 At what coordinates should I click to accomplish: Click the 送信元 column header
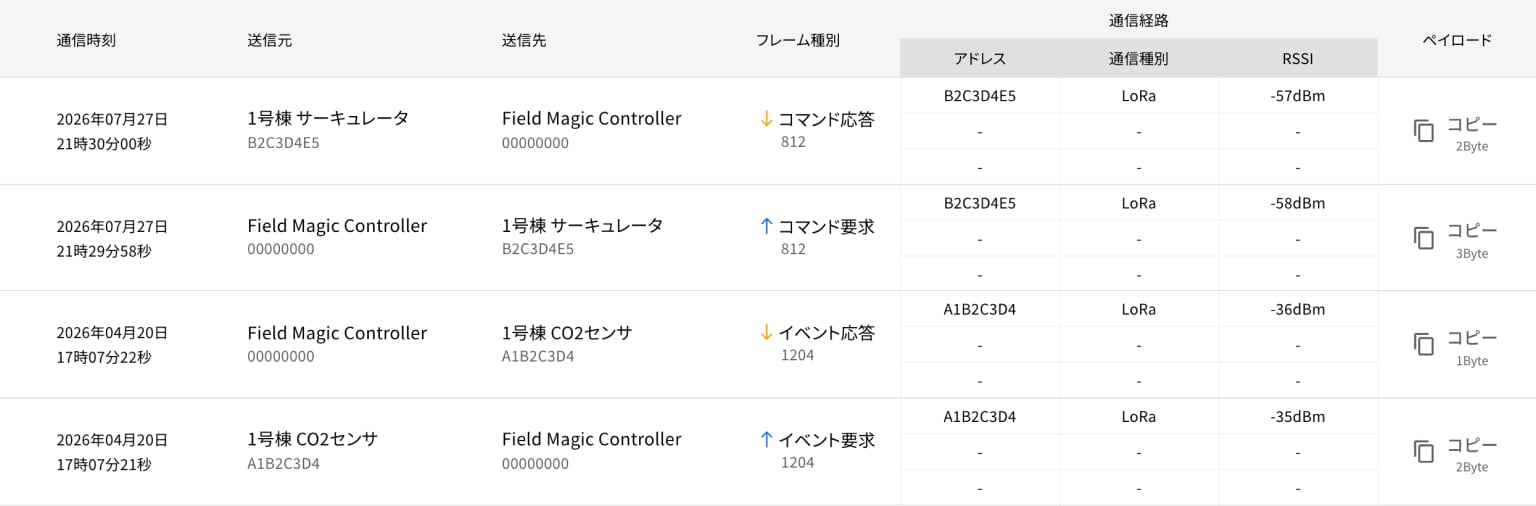tap(269, 40)
